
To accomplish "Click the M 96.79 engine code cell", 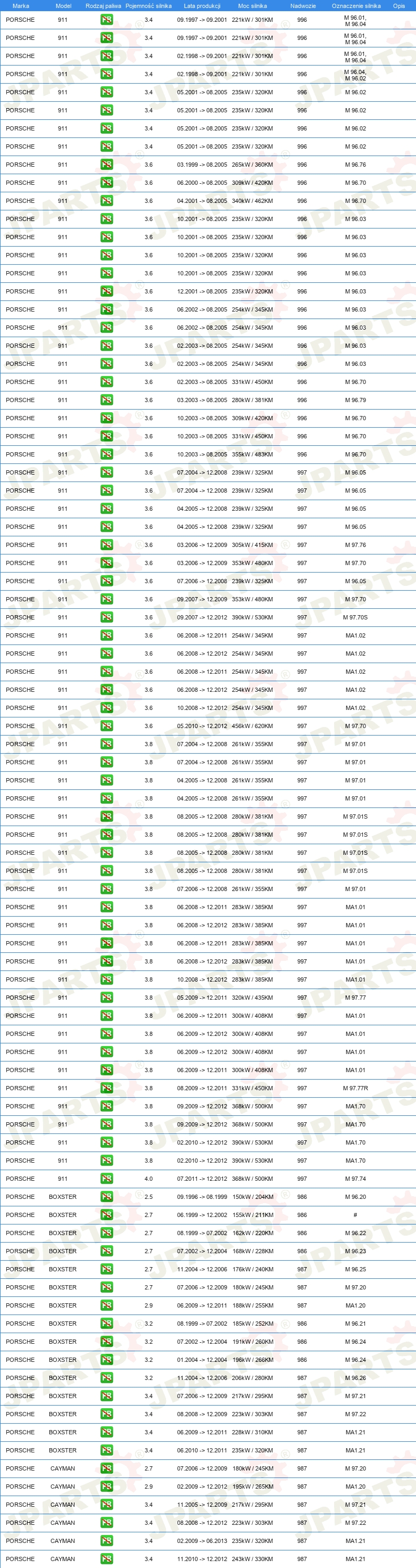I will pyautogui.click(x=355, y=400).
